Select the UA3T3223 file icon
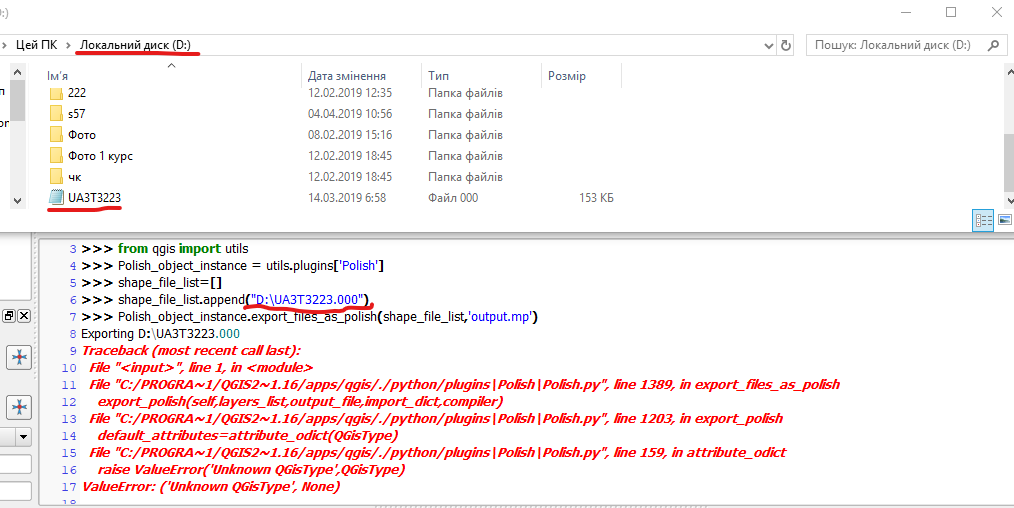Image resolution: width=1014 pixels, height=508 pixels. point(56,198)
